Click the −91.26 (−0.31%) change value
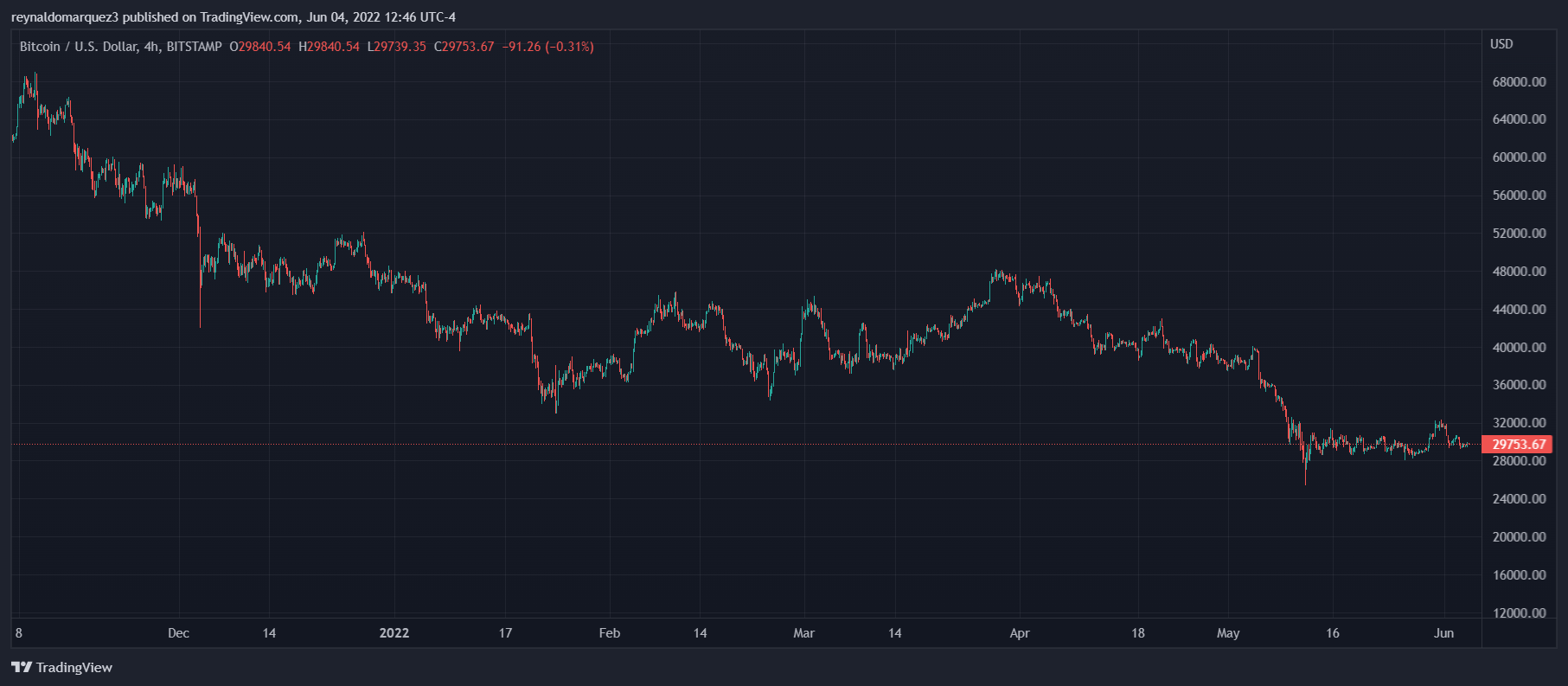 pos(548,47)
